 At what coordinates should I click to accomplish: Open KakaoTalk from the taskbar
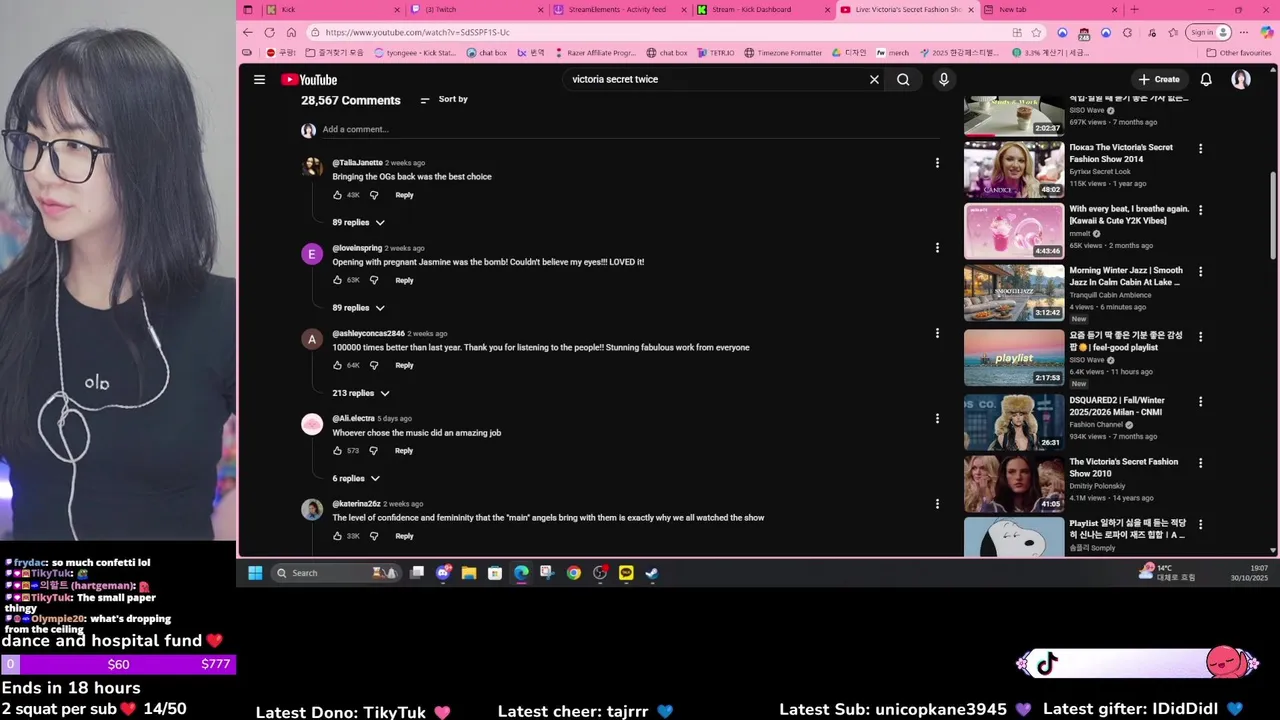click(x=626, y=573)
